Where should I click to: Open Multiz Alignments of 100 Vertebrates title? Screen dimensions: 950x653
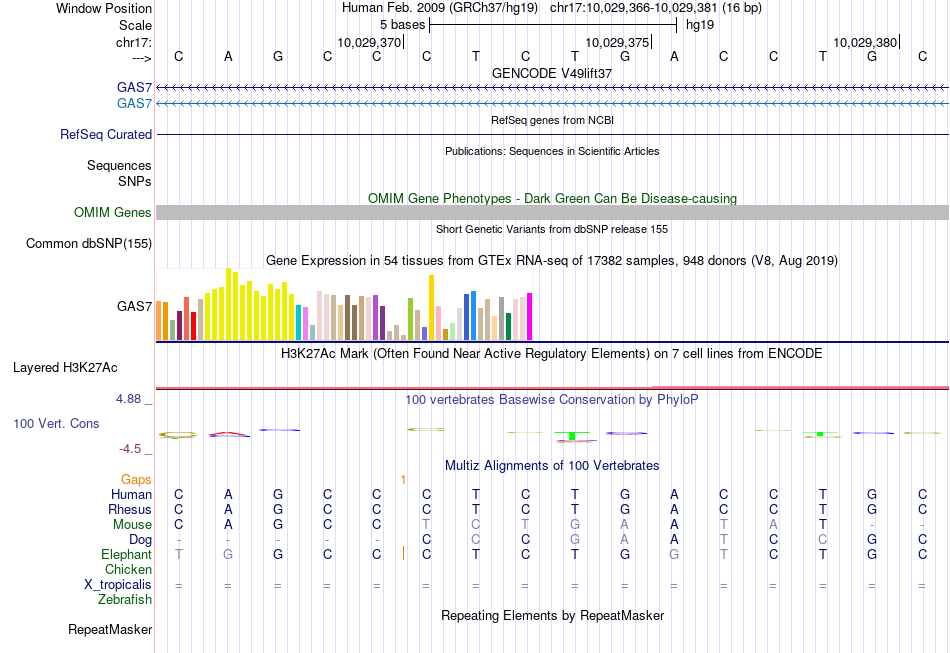[552, 466]
